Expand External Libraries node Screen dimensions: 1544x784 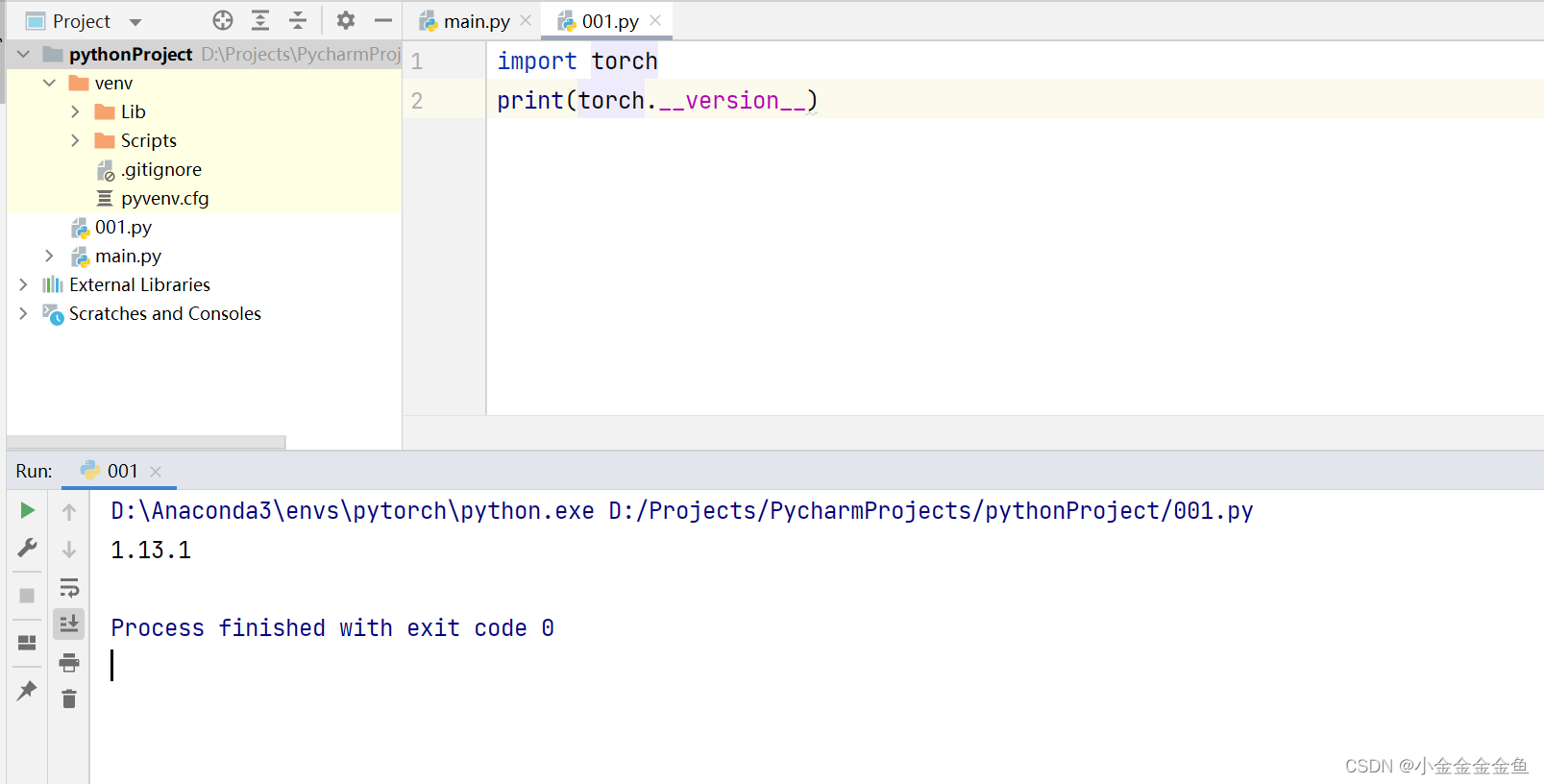tap(24, 285)
